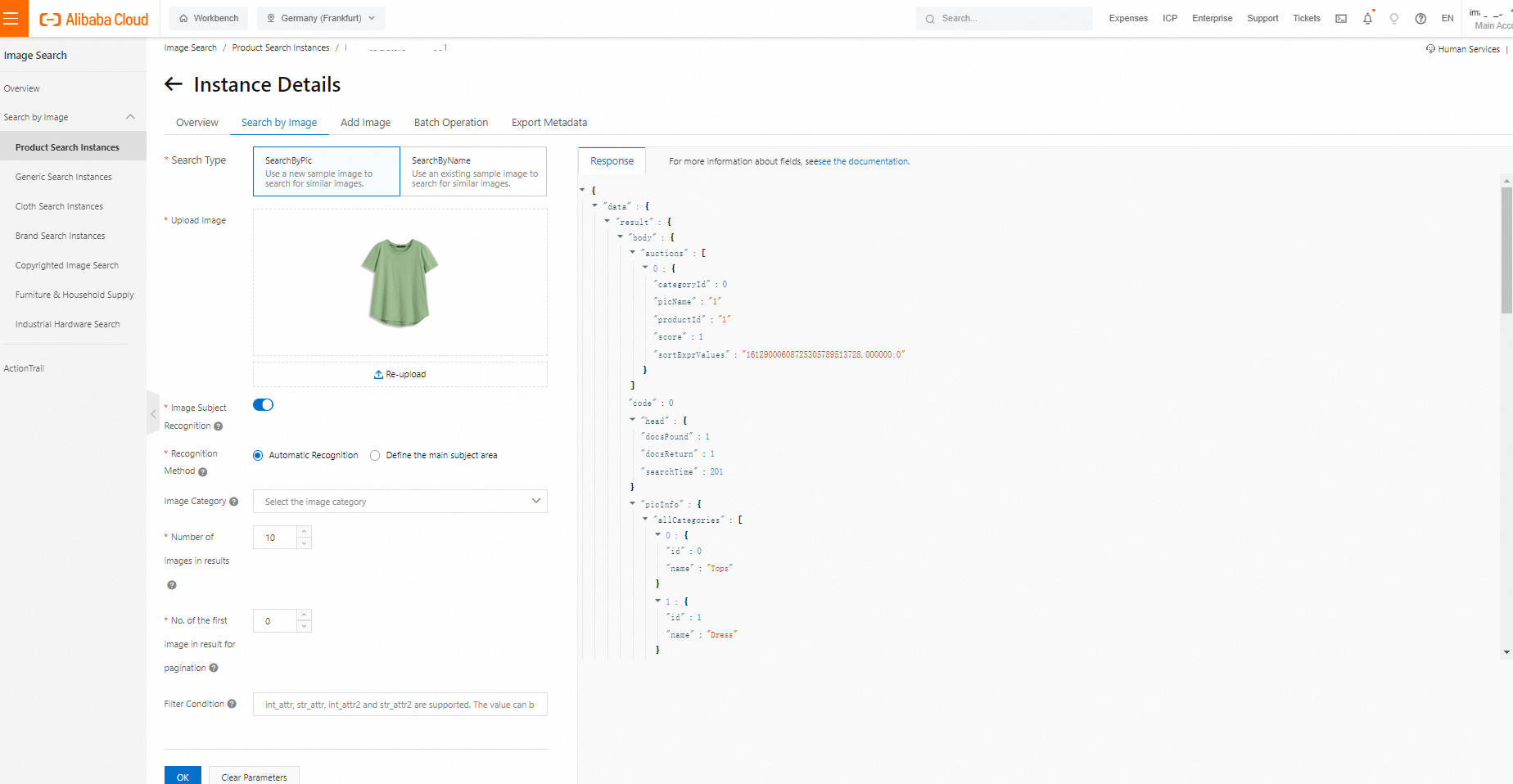Open the notifications bell icon
1513x784 pixels.
(x=1367, y=18)
